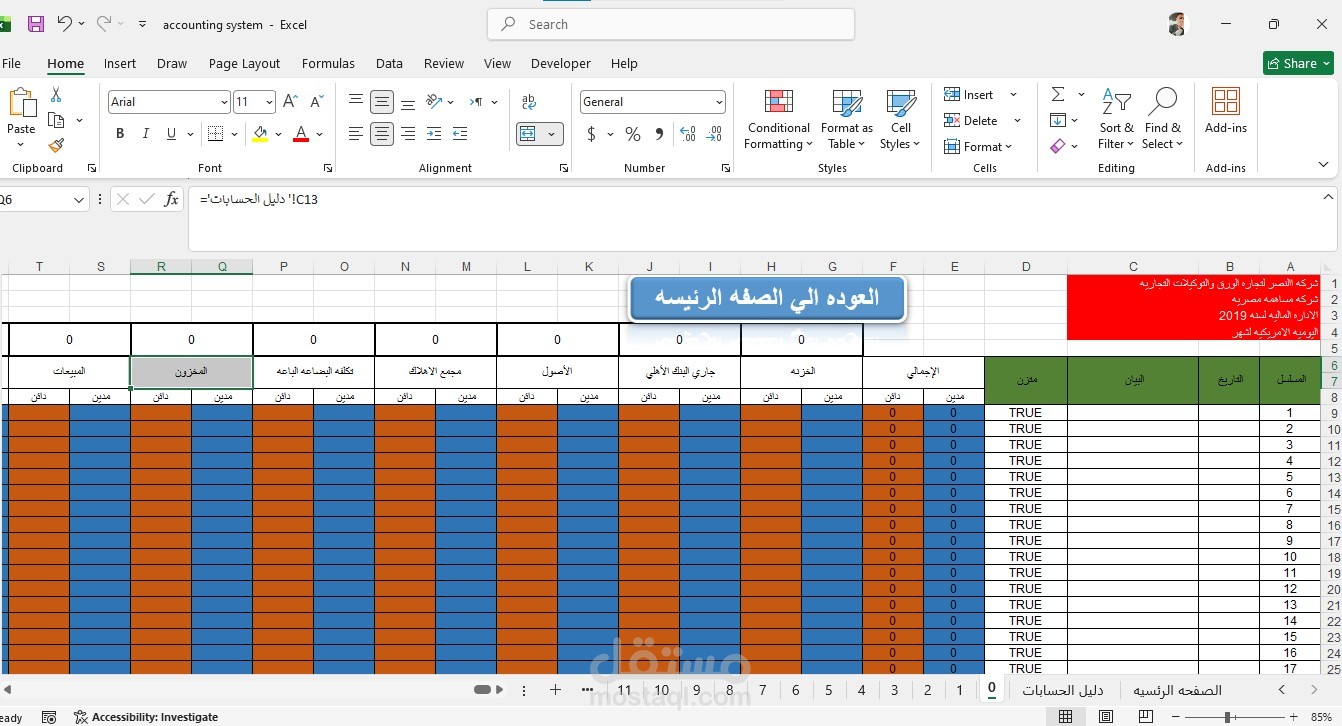
Task: Toggle Merge & Center
Action: click(528, 134)
